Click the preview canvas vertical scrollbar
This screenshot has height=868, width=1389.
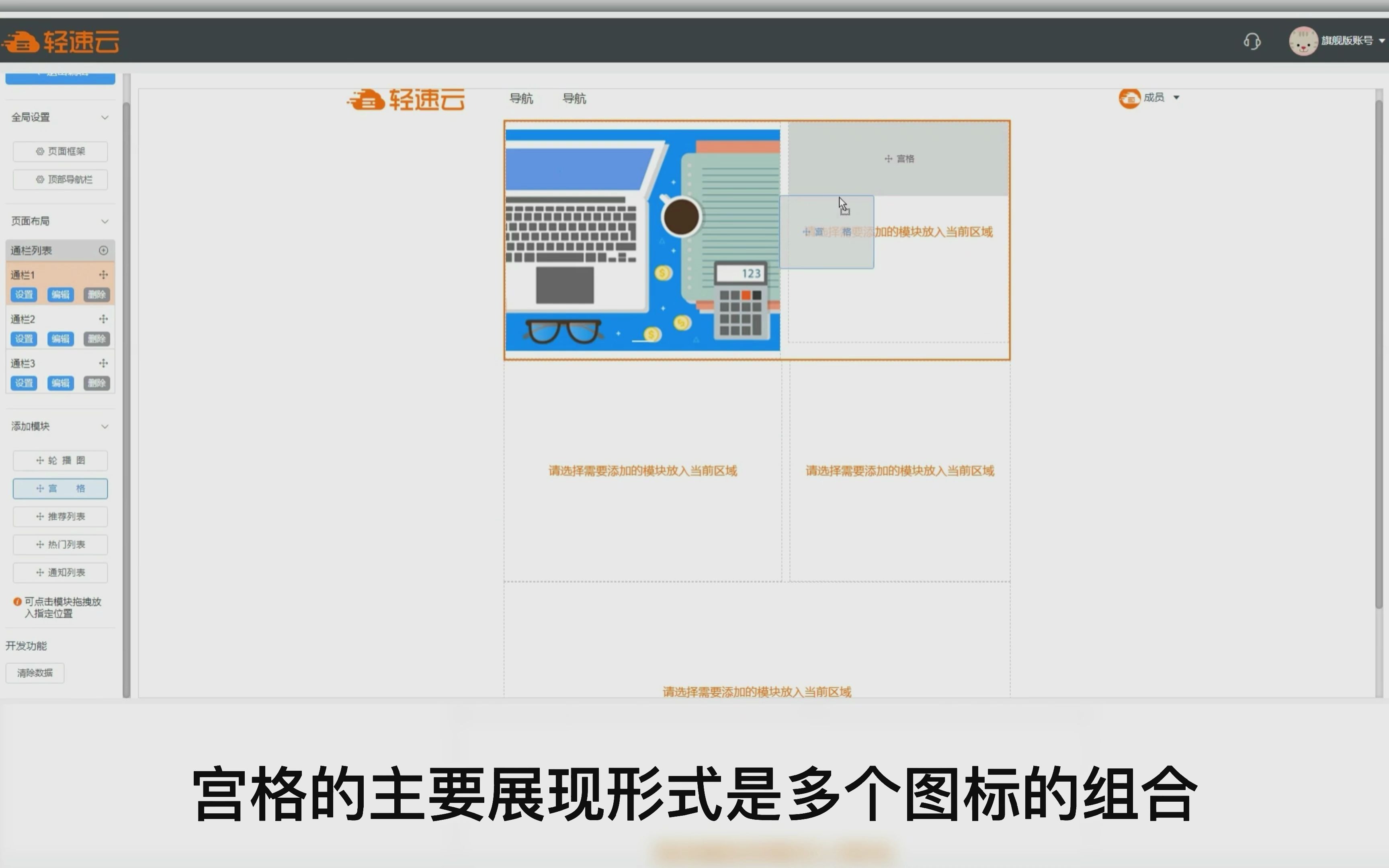click(x=1379, y=353)
